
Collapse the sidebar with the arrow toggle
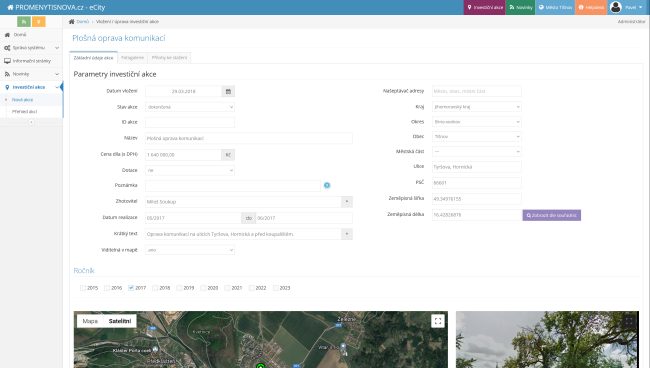(31, 122)
